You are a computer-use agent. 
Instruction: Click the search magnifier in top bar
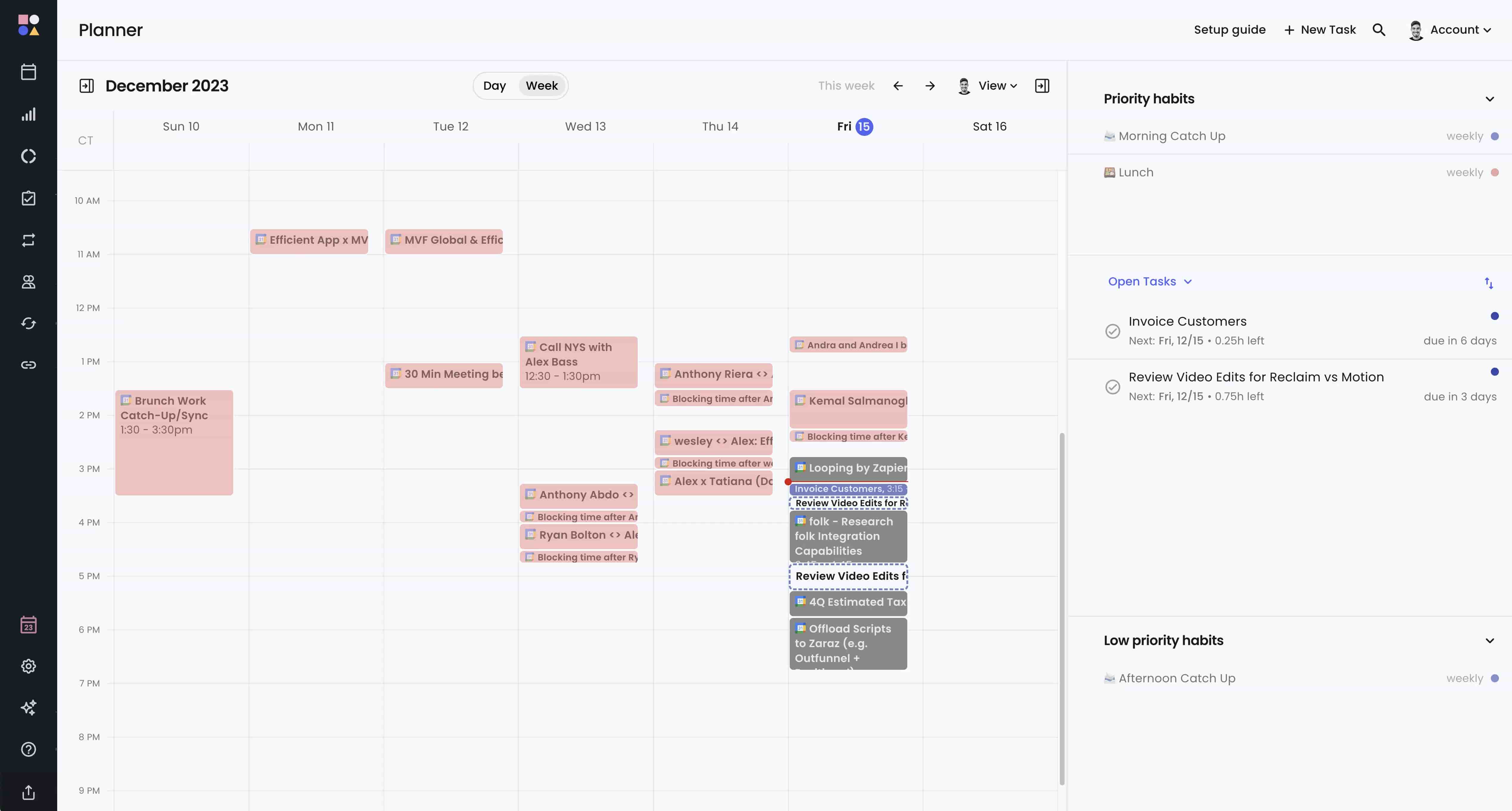point(1379,29)
